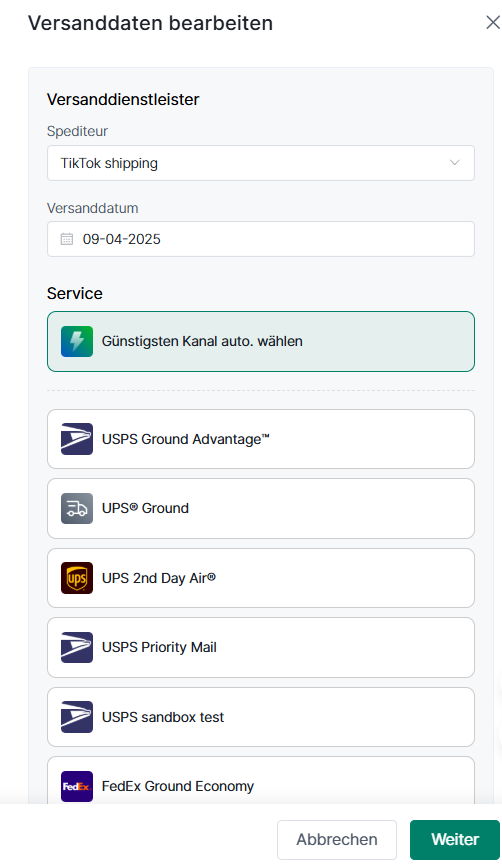Click USPS eagle logo beside Ground Advantage
The width and height of the screenshot is (502, 864).
[77, 439]
